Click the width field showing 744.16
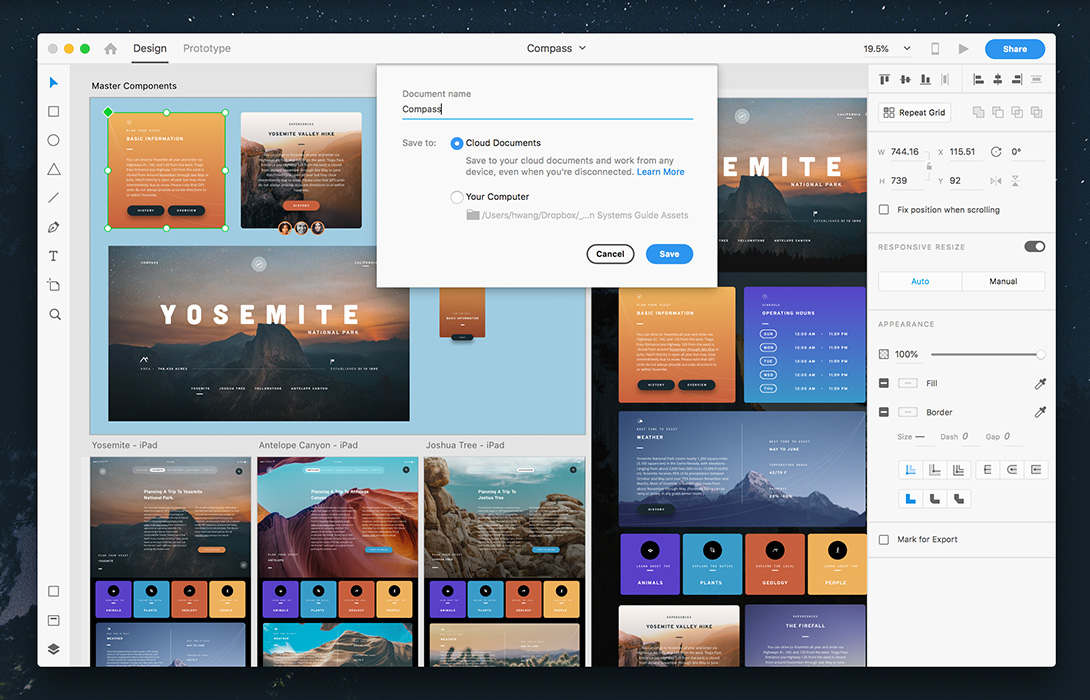Image resolution: width=1090 pixels, height=700 pixels. coord(904,152)
